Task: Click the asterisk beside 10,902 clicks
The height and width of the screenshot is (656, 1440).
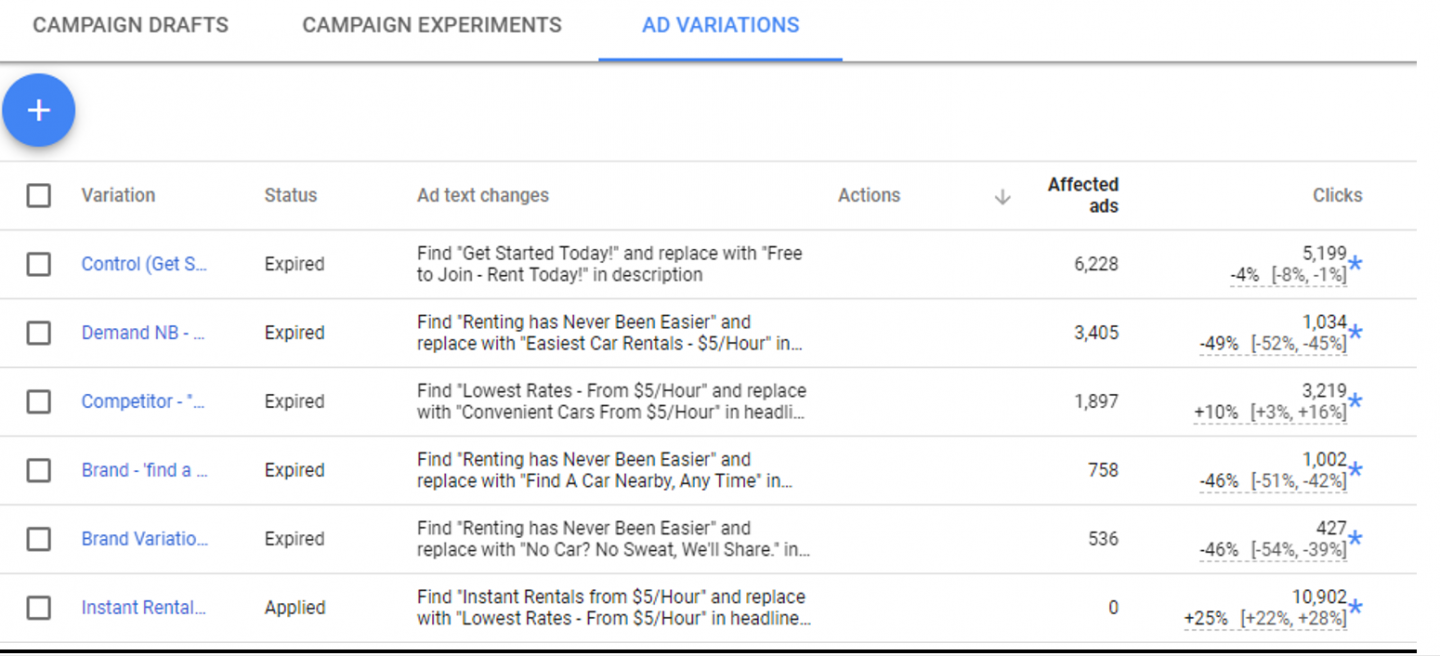Action: click(x=1355, y=608)
